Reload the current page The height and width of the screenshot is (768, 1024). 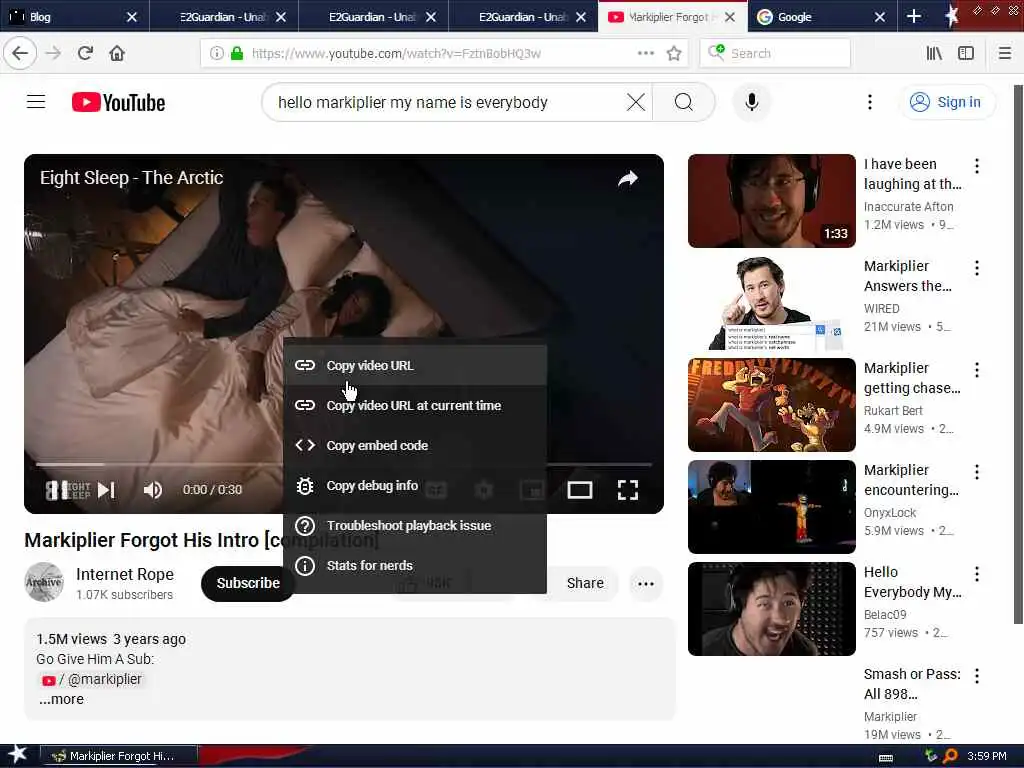click(x=85, y=53)
